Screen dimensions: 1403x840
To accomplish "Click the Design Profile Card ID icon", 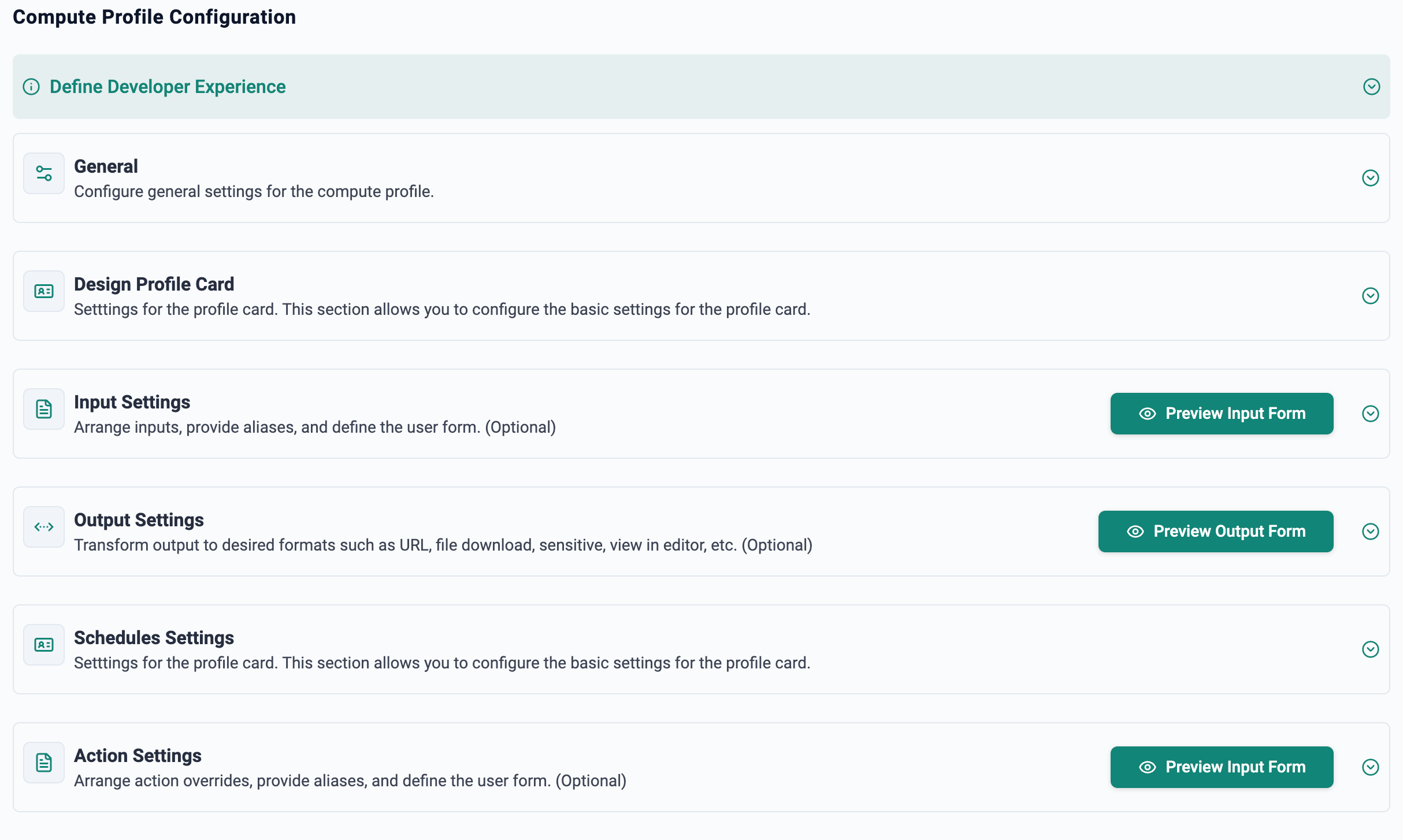I will [44, 291].
